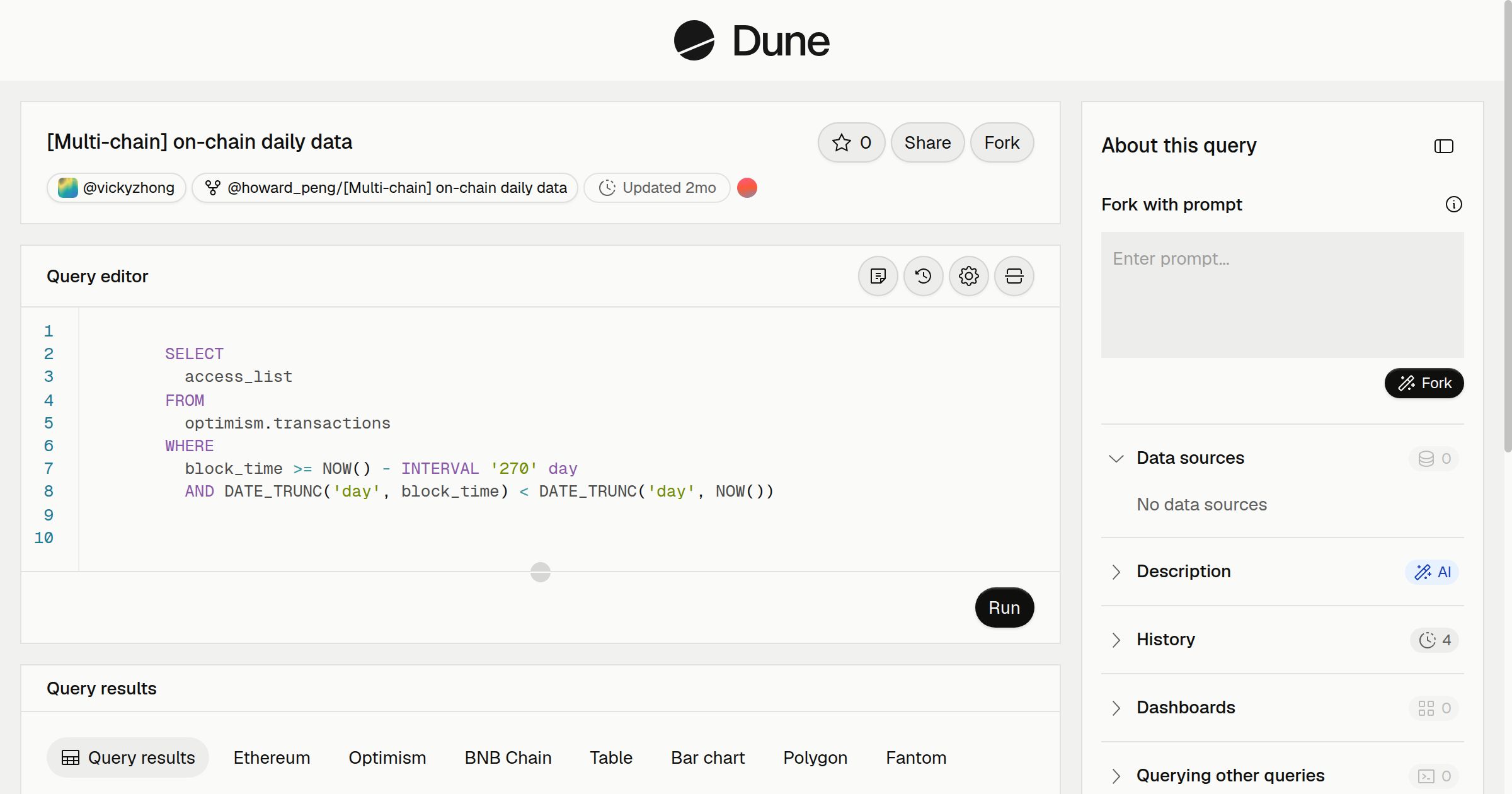This screenshot has width=1512, height=794.
Task: Open query version history clock icon
Action: [x=924, y=276]
